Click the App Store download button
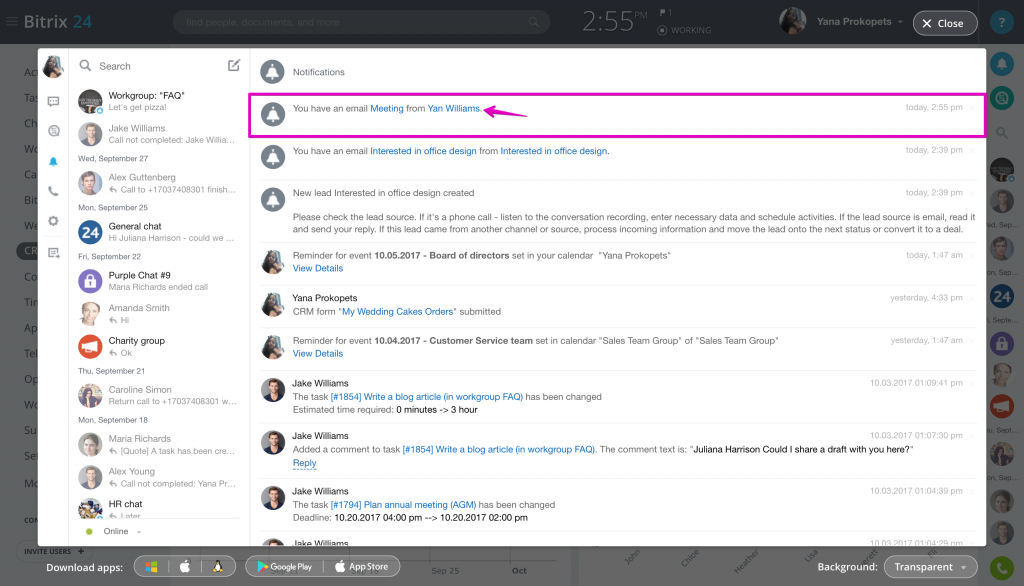The image size is (1024, 586). (361, 566)
